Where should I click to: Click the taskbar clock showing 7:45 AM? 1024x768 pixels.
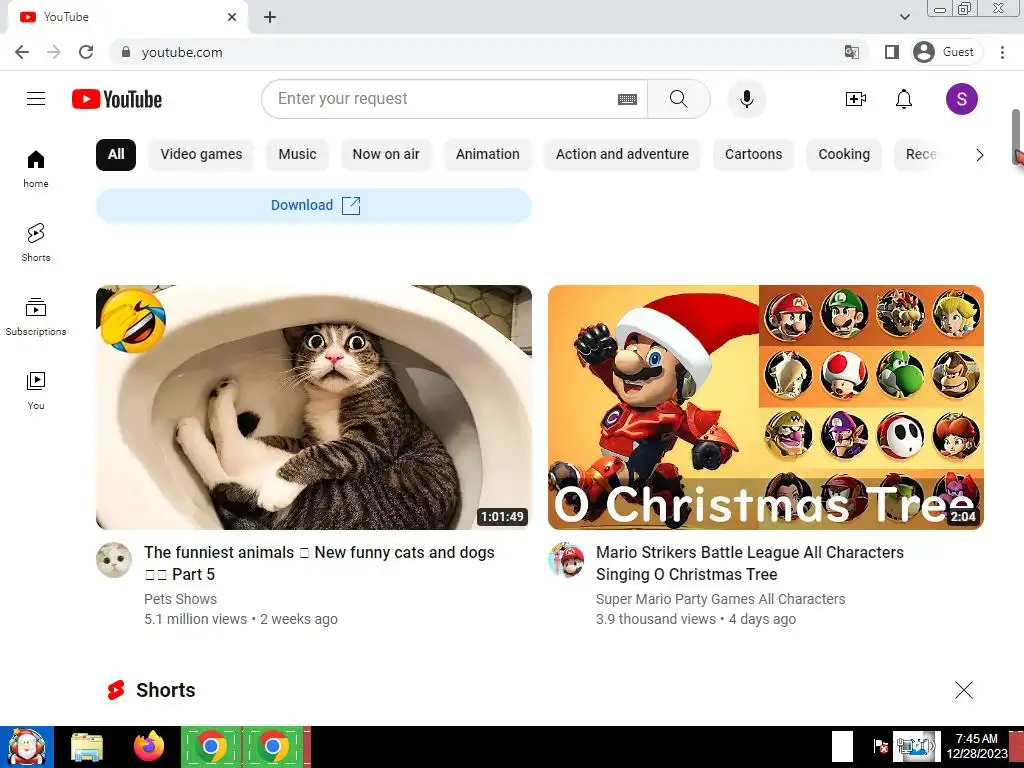tap(977, 746)
